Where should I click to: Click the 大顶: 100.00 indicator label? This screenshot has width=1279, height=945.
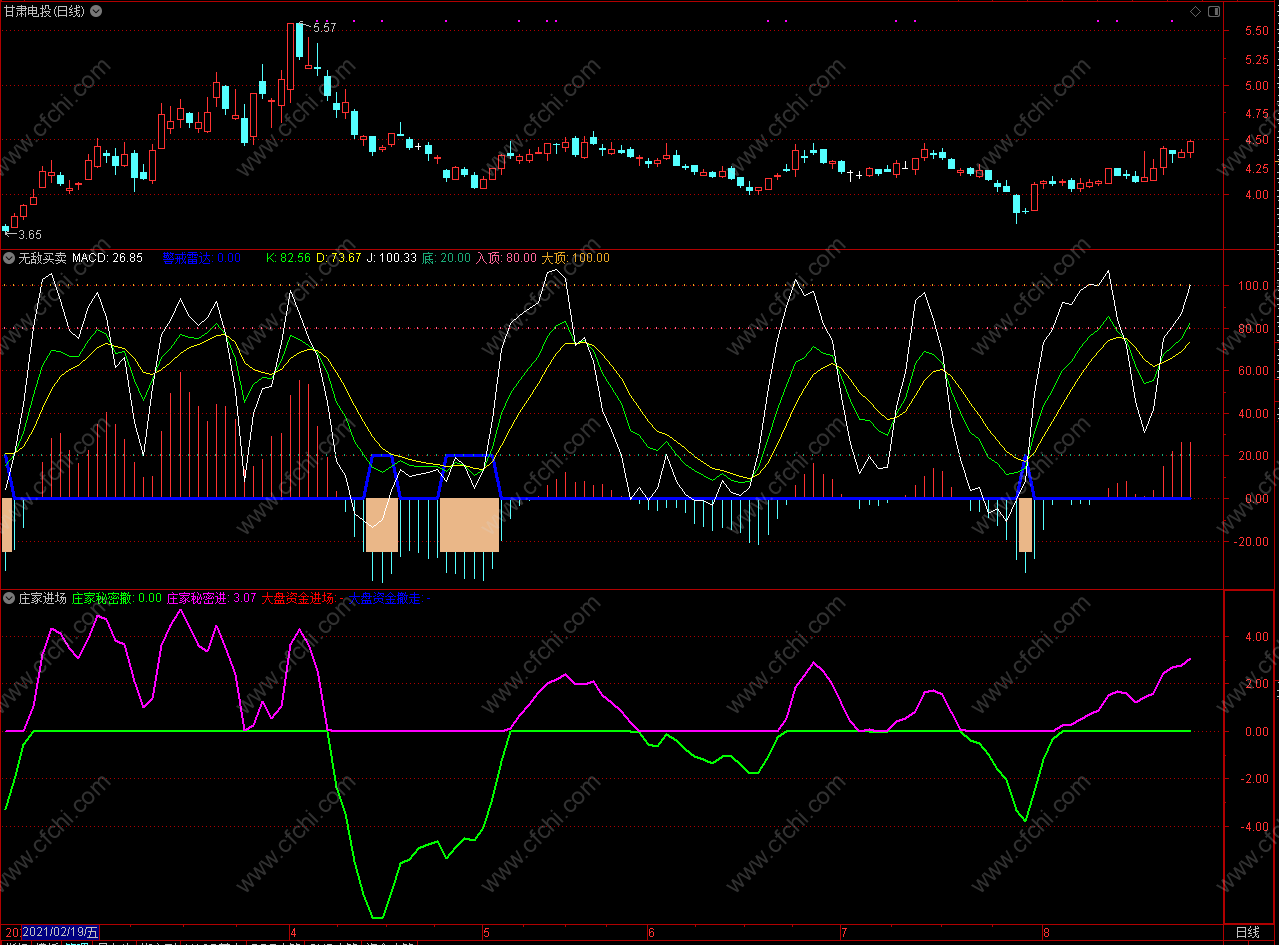click(x=576, y=258)
